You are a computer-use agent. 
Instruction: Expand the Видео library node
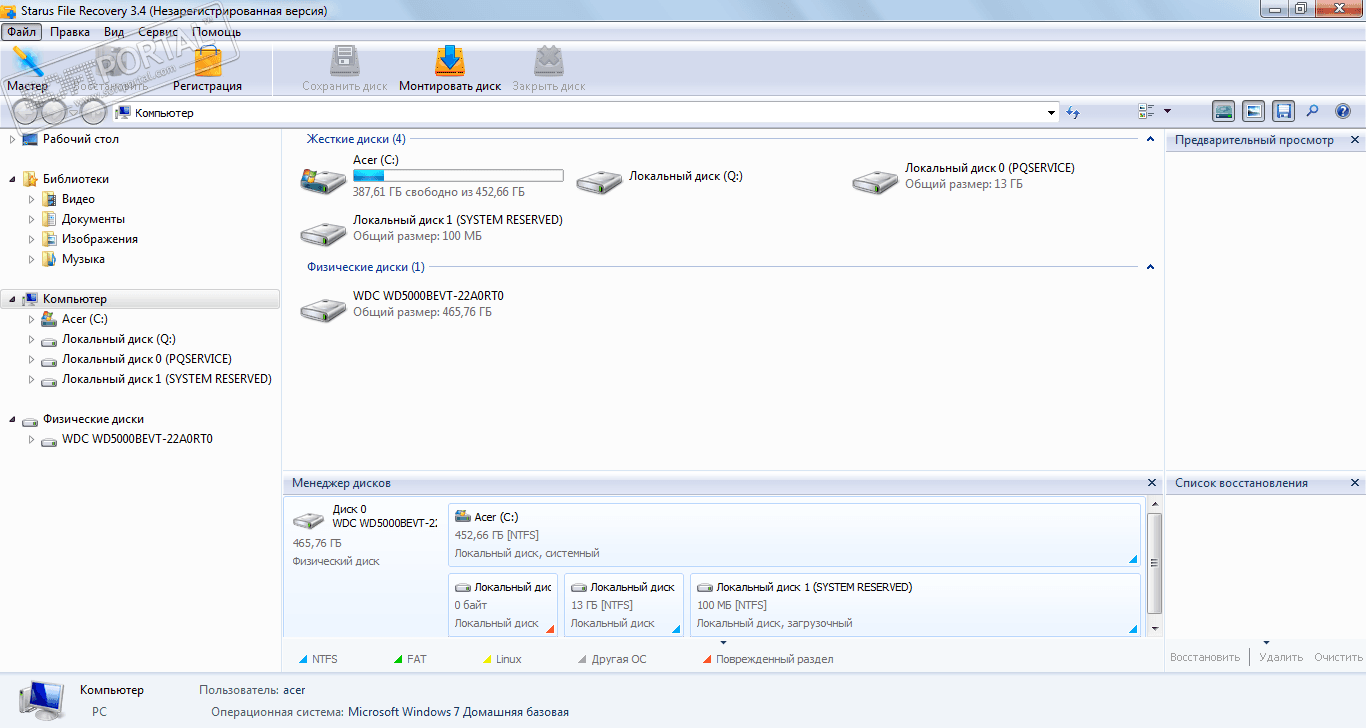pos(32,199)
